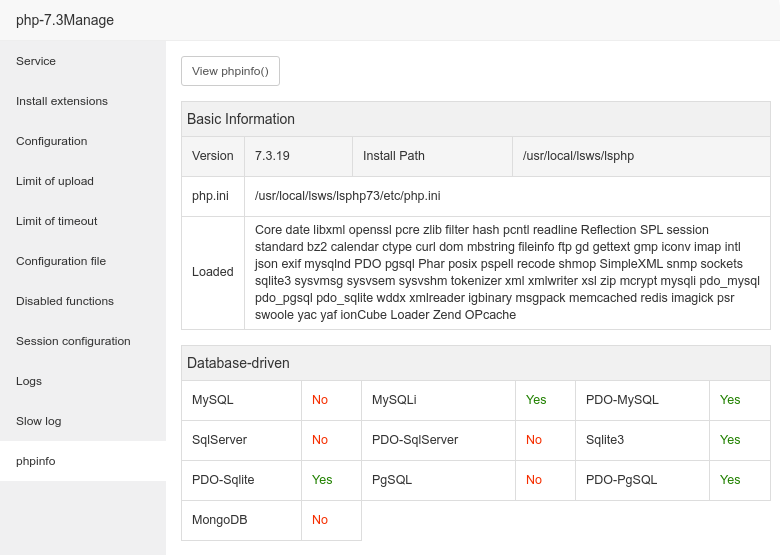Click the Install Path value /usr/local/lsws/lsphp
Viewport: 780px width, 555px height.
579,156
